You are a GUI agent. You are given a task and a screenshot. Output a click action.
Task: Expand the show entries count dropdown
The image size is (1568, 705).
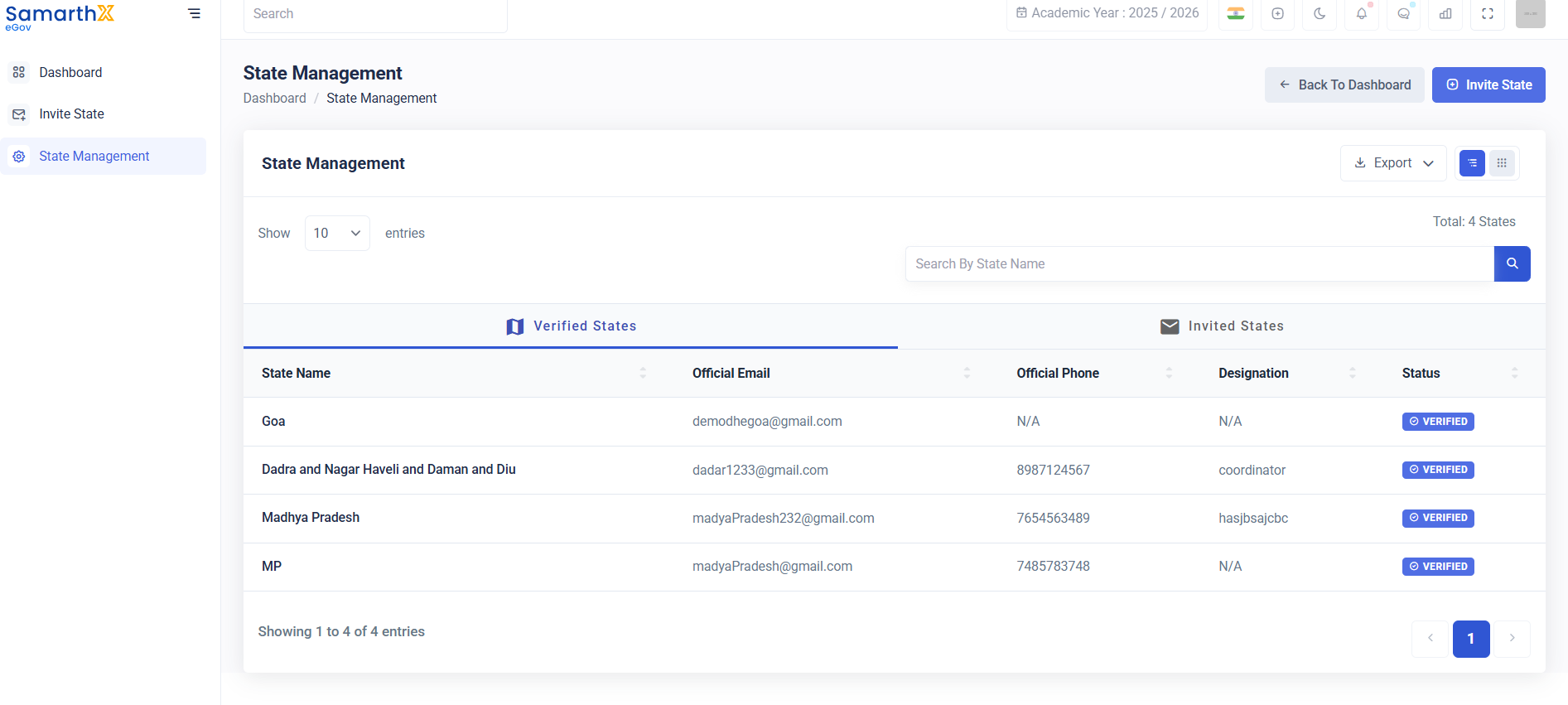tap(337, 233)
